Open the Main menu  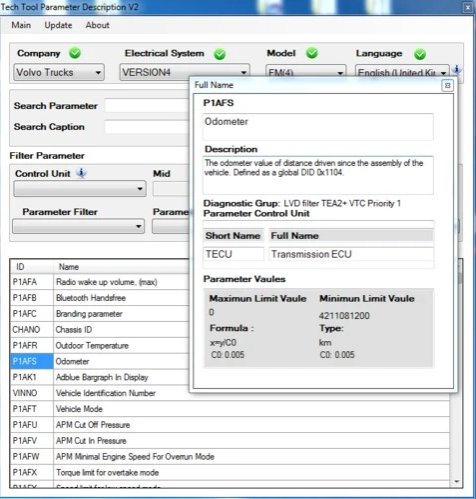click(21, 25)
